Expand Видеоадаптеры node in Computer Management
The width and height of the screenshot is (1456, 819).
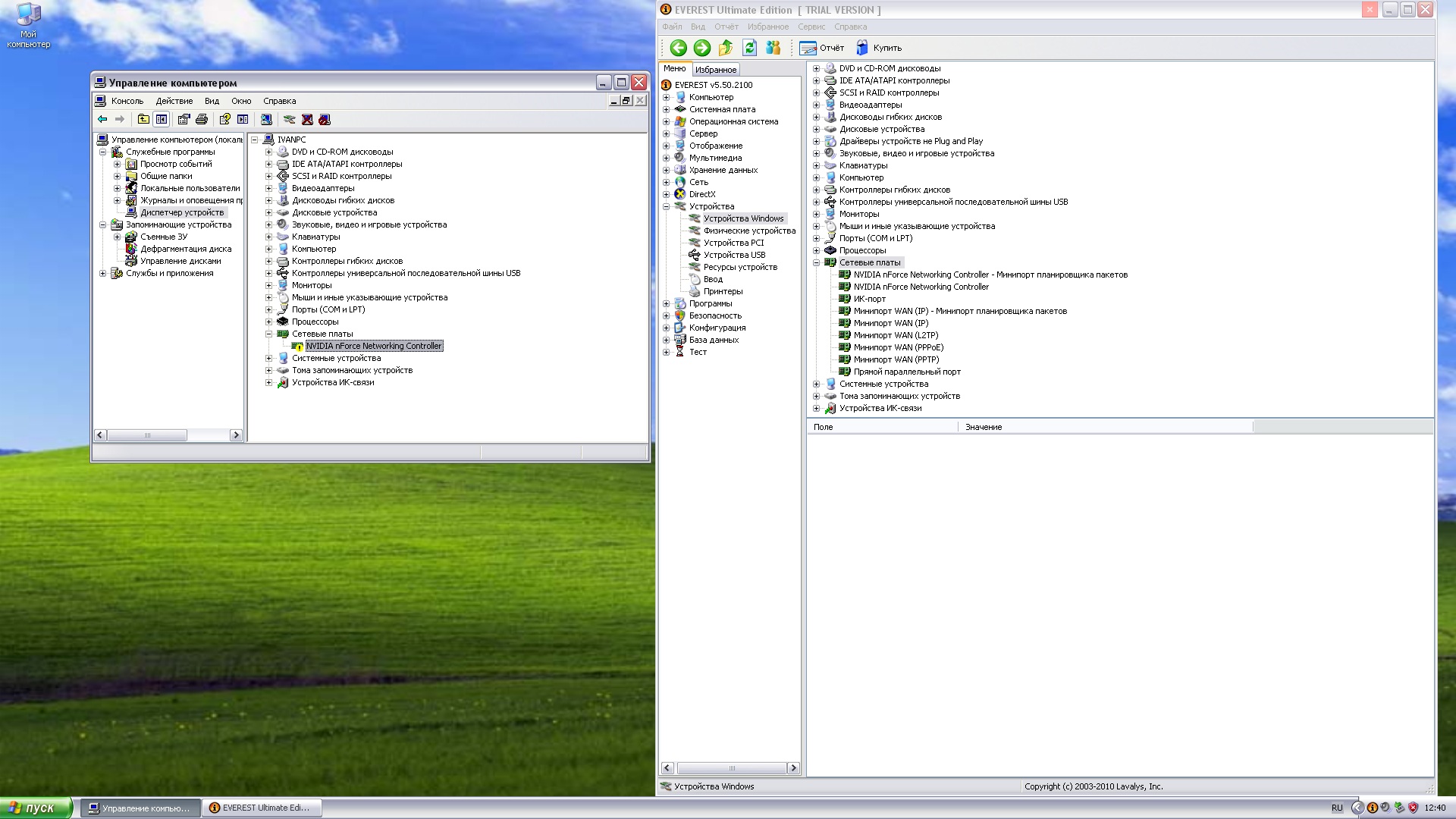268,188
